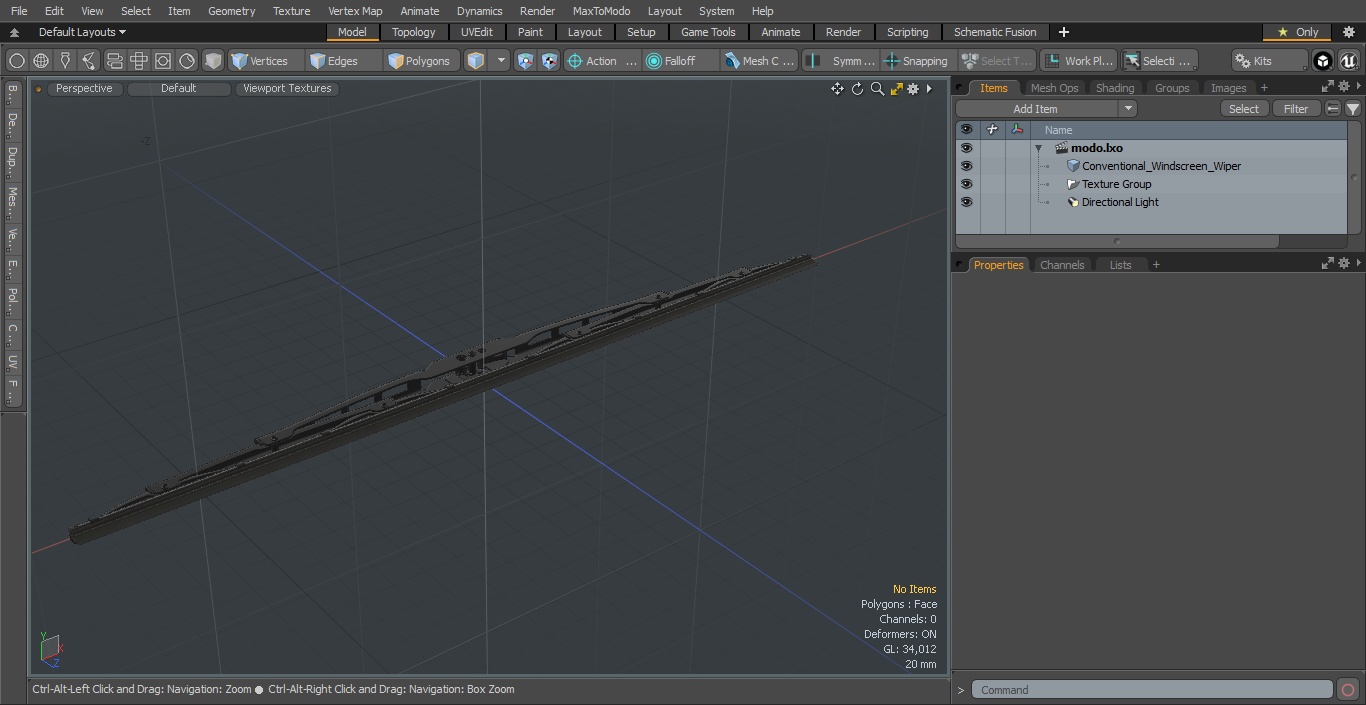Enable Edges selection mode
This screenshot has height=705, width=1366.
pos(344,61)
